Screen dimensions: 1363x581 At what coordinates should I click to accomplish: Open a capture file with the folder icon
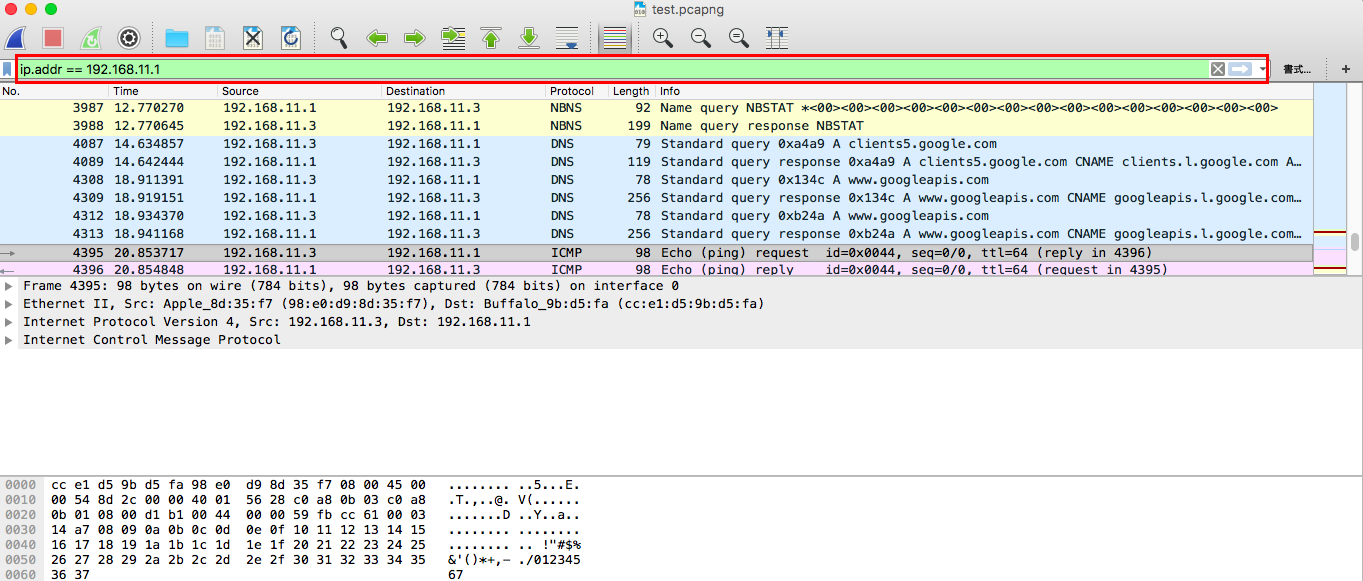click(x=177, y=39)
